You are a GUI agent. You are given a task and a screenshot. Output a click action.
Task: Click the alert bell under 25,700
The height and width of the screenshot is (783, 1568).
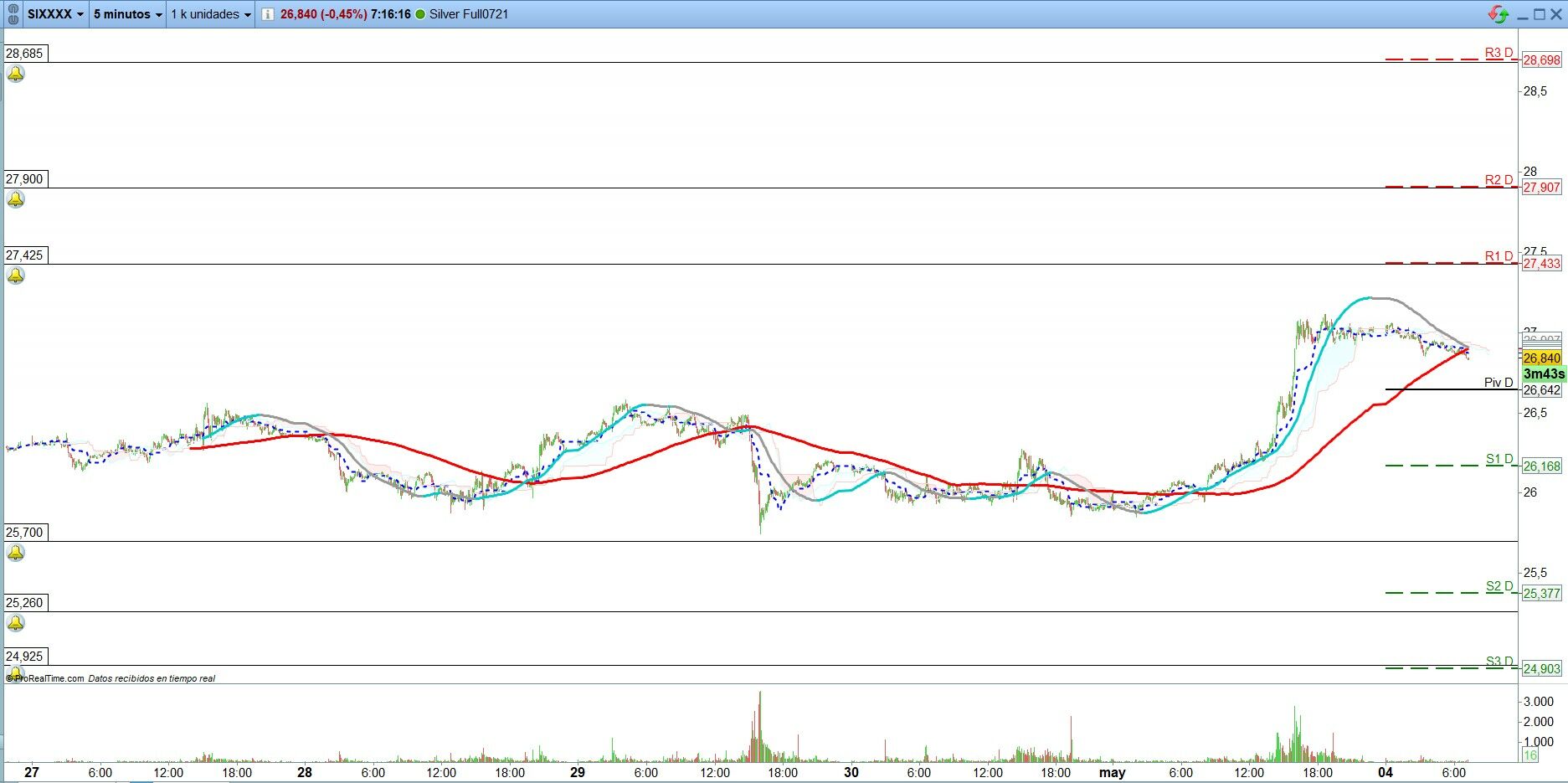(x=16, y=553)
